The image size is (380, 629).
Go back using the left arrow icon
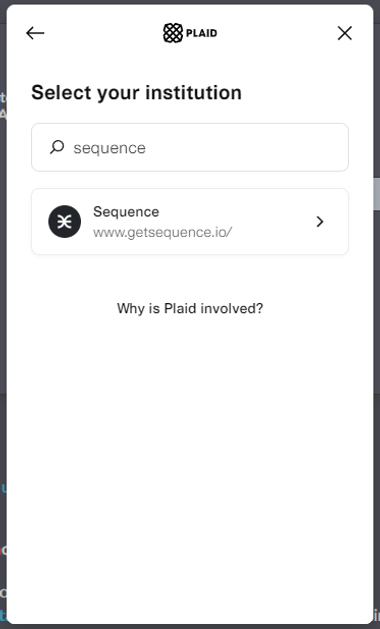(35, 33)
